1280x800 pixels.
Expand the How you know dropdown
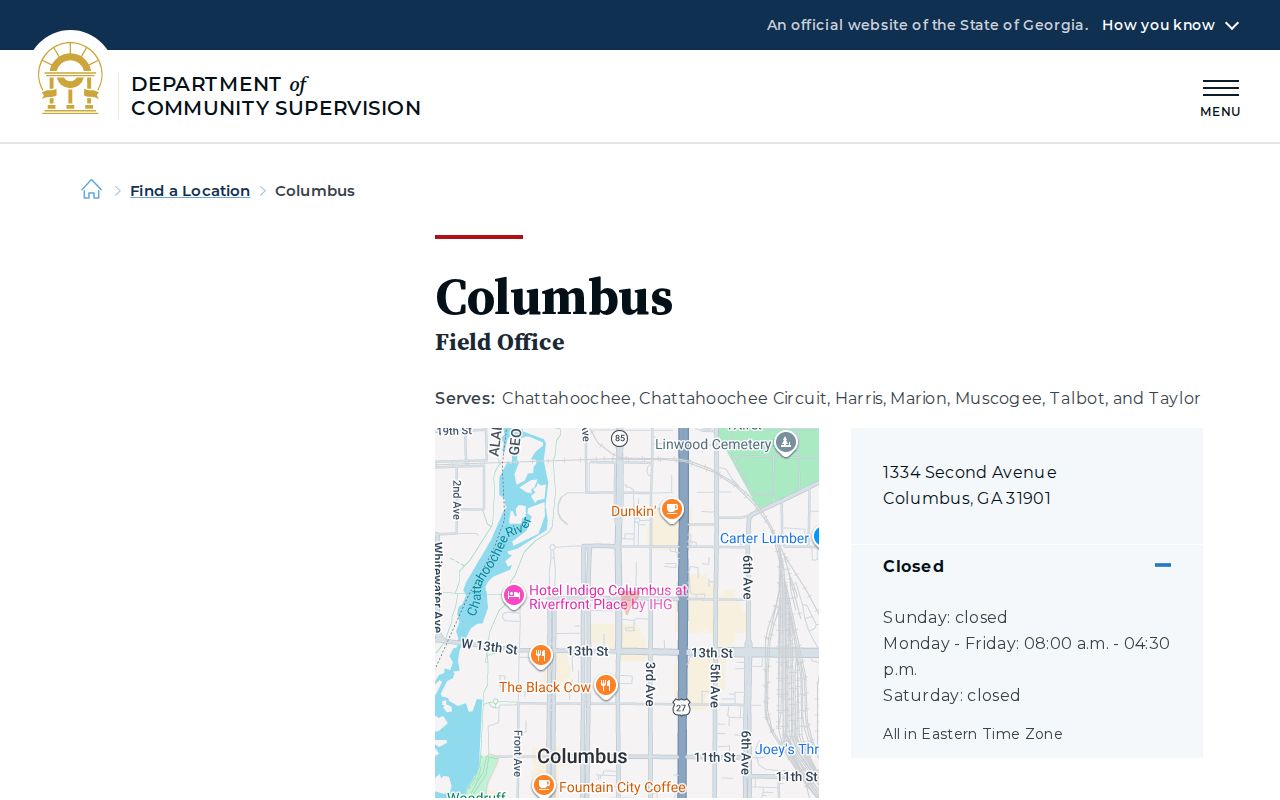pyautogui.click(x=1170, y=25)
